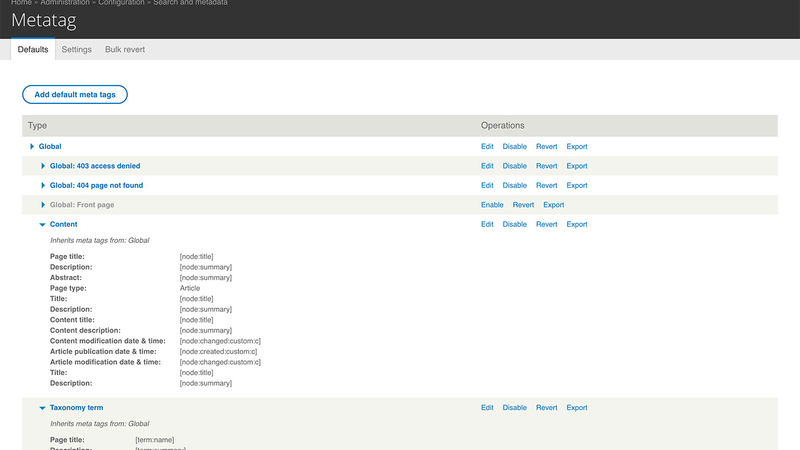
Task: Switch to the Defaults tab
Action: tap(33, 49)
